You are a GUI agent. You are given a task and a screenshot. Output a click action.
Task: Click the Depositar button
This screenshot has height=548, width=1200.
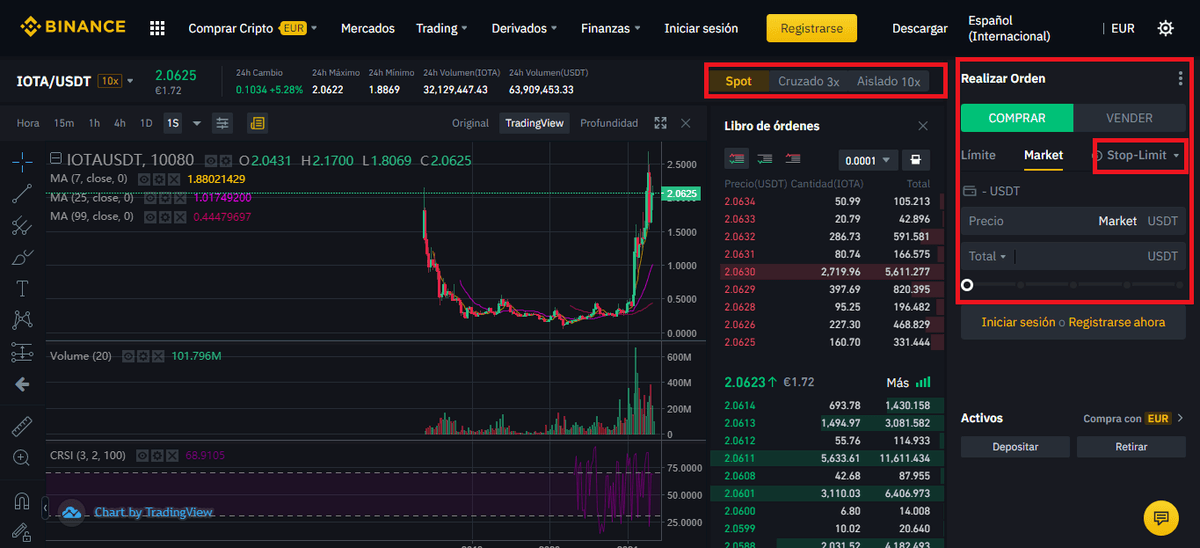tap(1015, 447)
